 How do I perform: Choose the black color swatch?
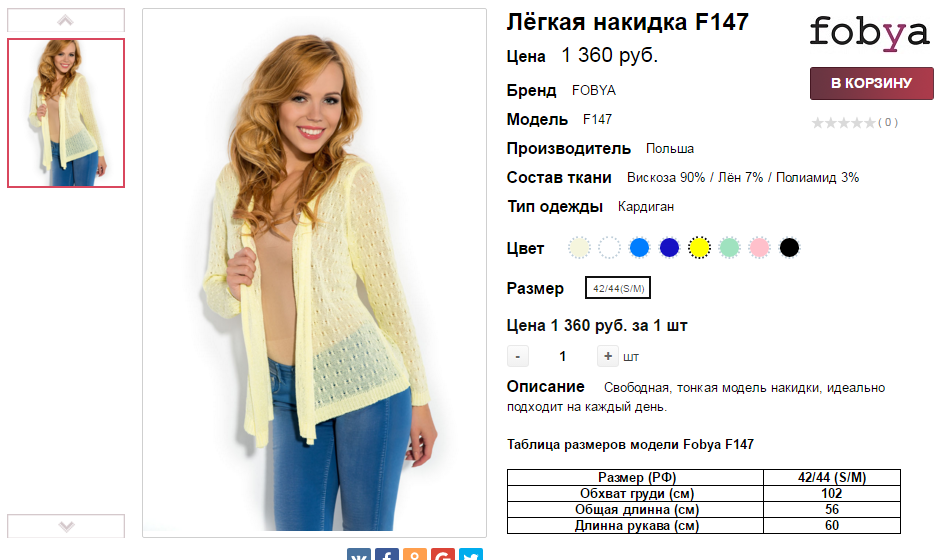(789, 247)
